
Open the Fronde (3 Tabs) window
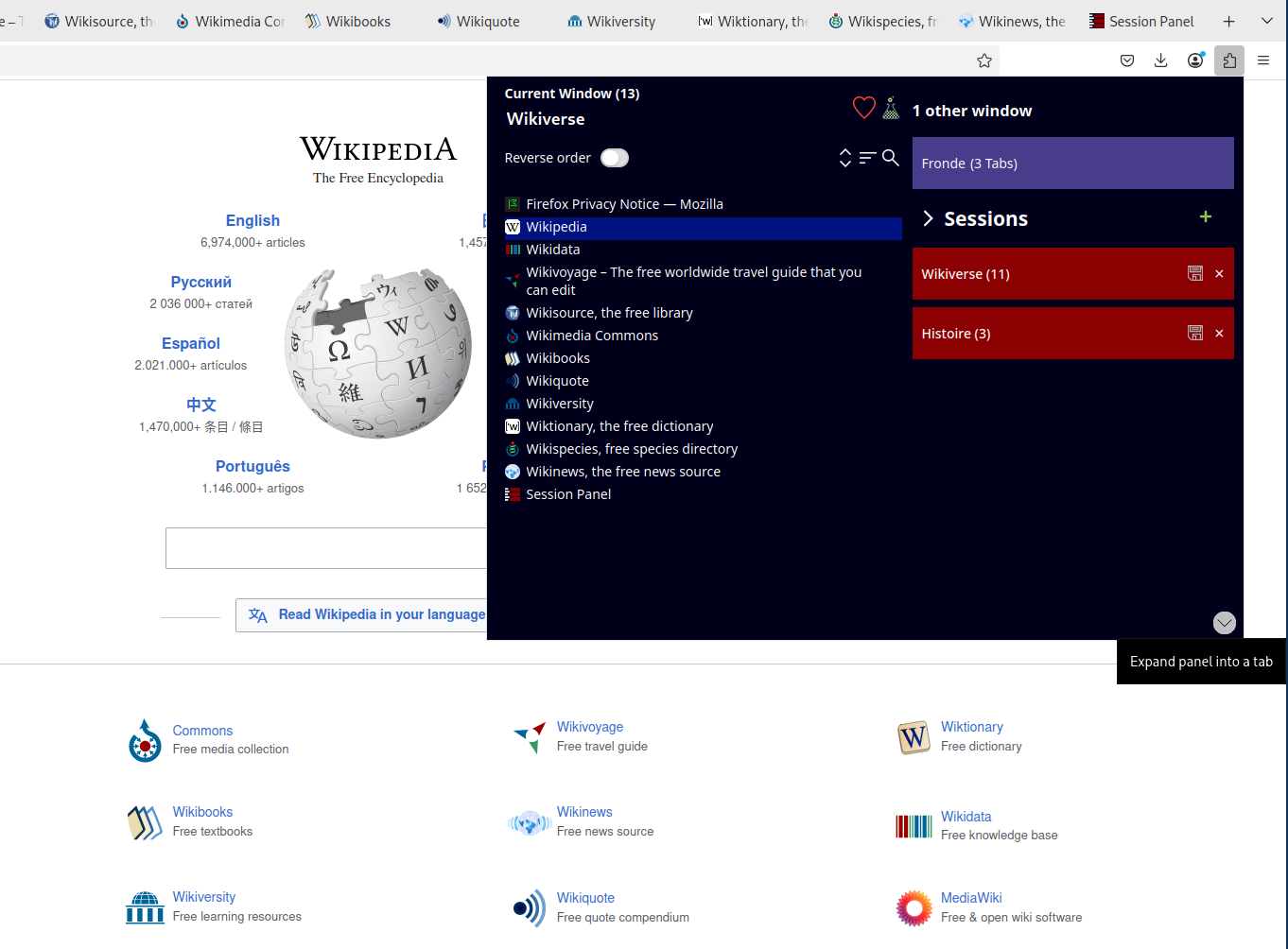coord(1073,164)
